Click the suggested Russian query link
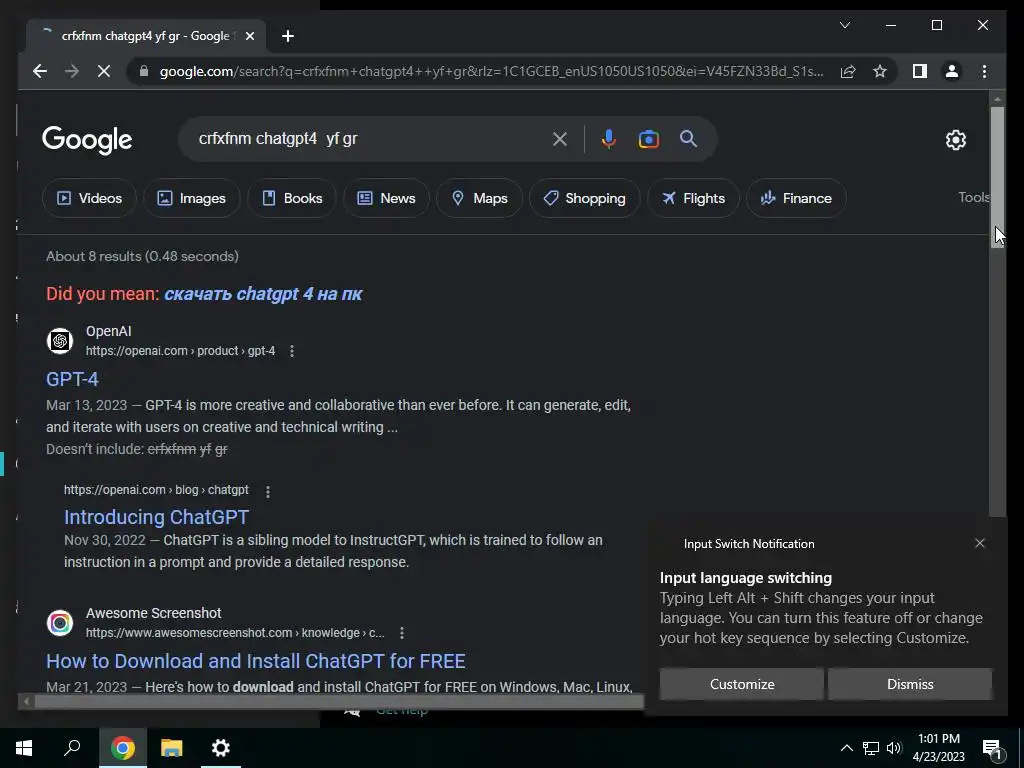Viewport: 1024px width, 768px height. 263,294
